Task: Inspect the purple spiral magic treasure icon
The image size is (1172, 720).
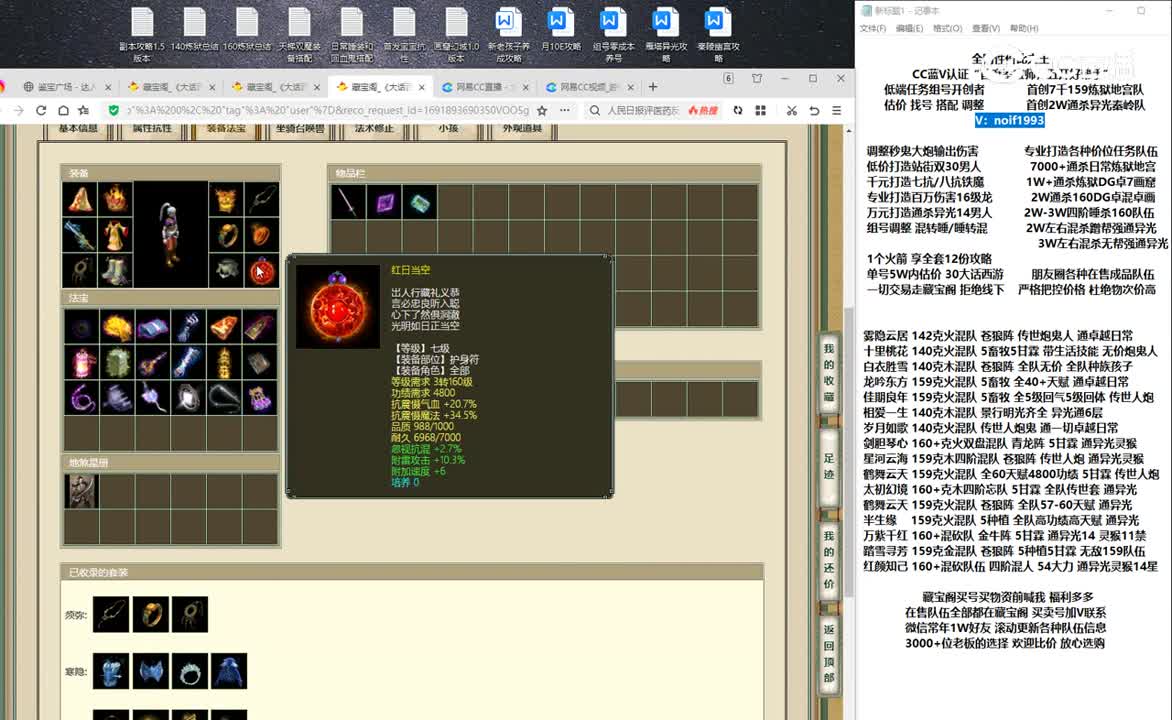Action: click(x=81, y=399)
